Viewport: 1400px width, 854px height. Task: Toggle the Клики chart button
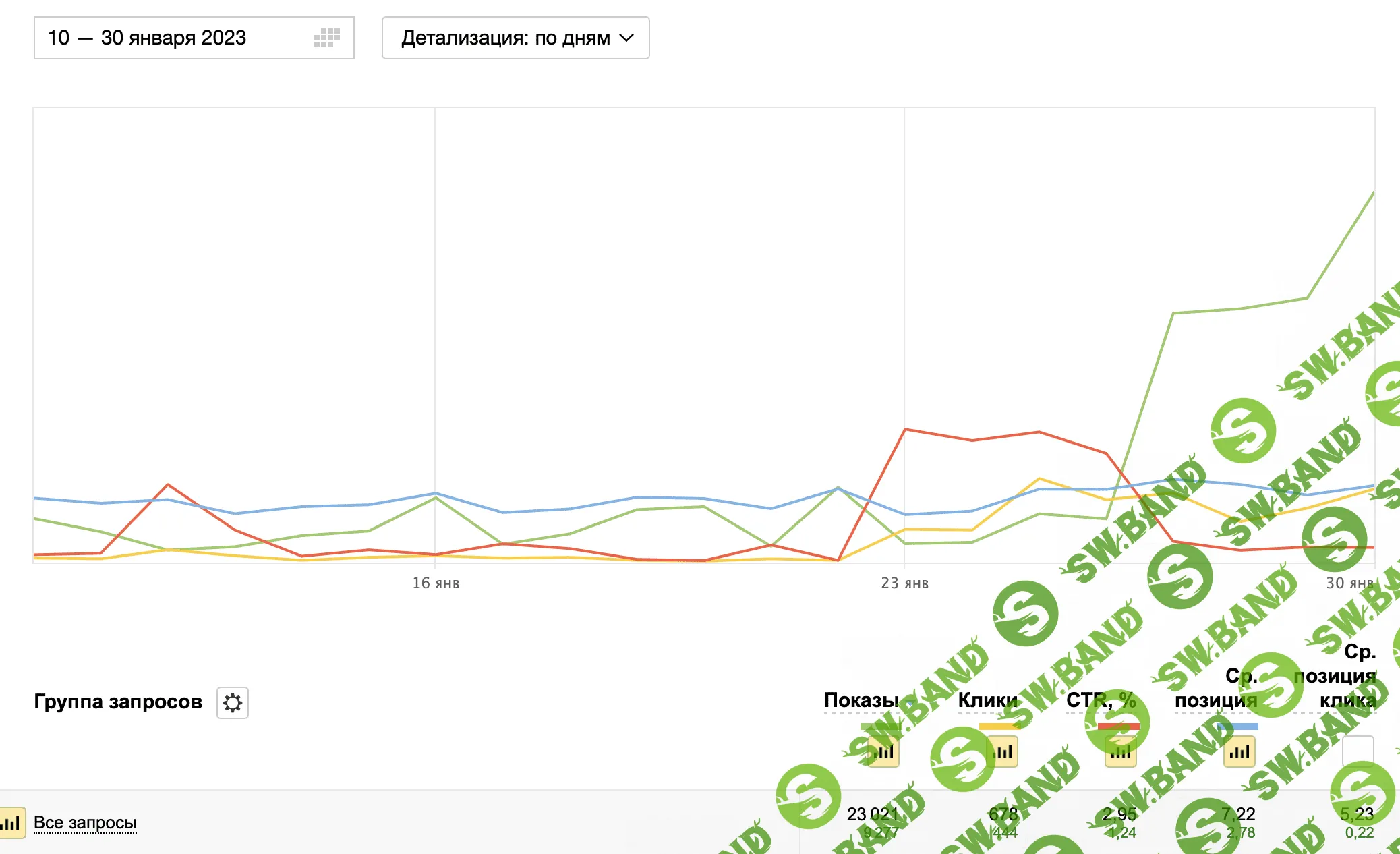coord(1002,752)
